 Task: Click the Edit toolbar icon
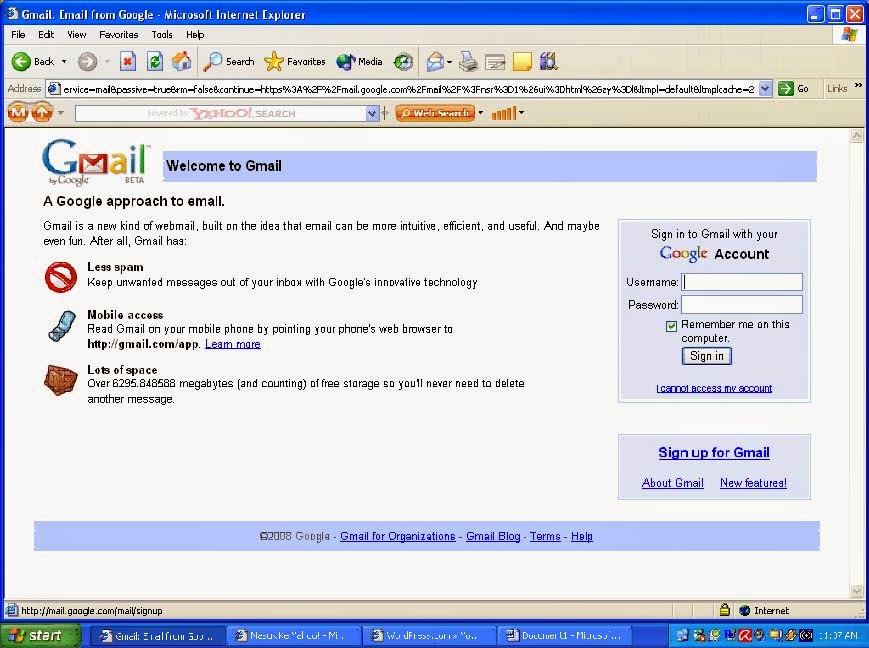pos(495,62)
